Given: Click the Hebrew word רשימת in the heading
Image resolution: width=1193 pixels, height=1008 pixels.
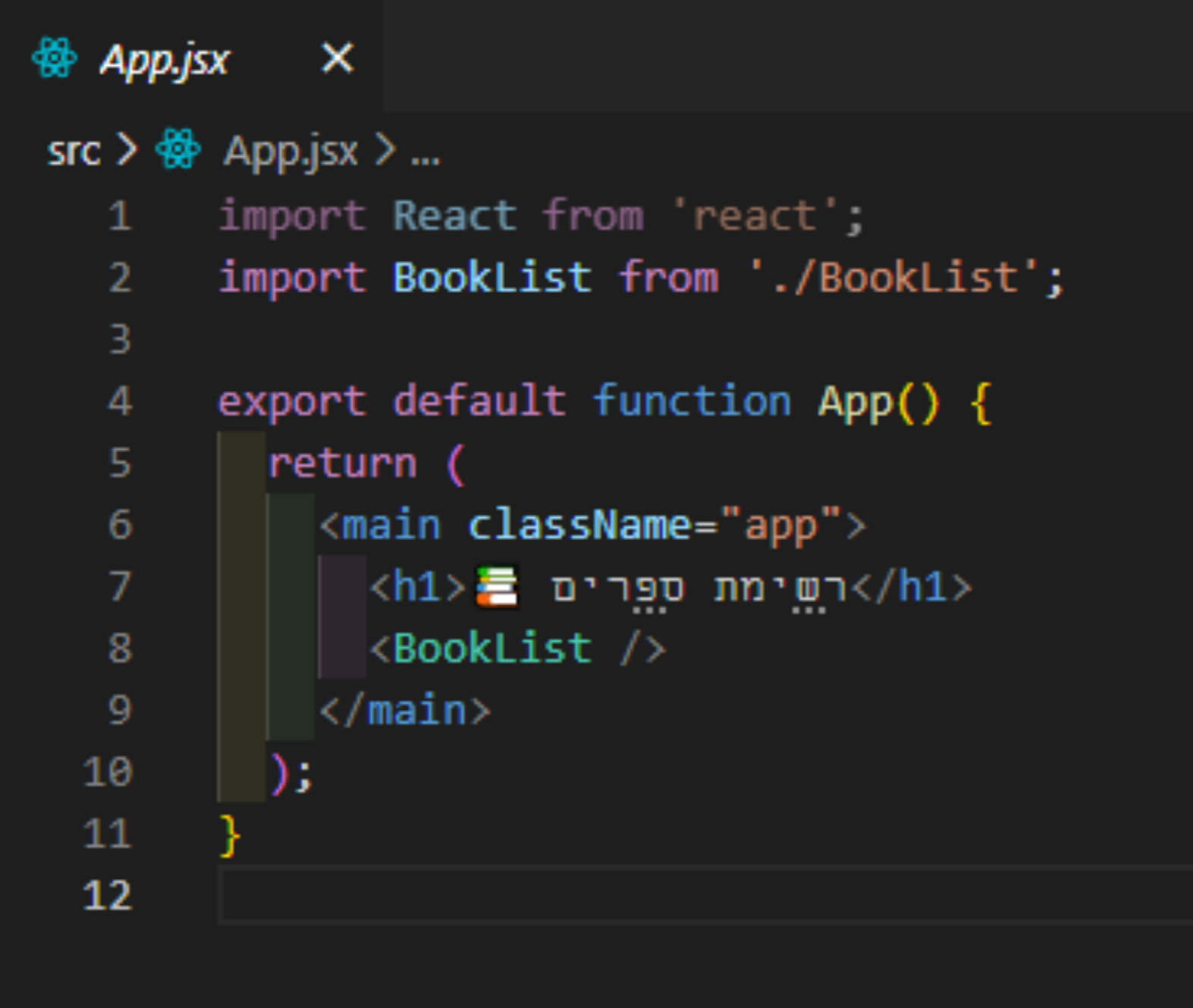Looking at the screenshot, I should (x=780, y=588).
